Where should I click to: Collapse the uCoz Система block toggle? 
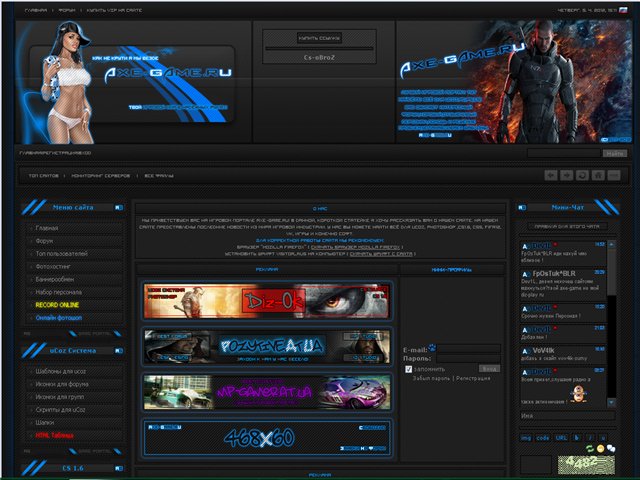[x=119, y=351]
